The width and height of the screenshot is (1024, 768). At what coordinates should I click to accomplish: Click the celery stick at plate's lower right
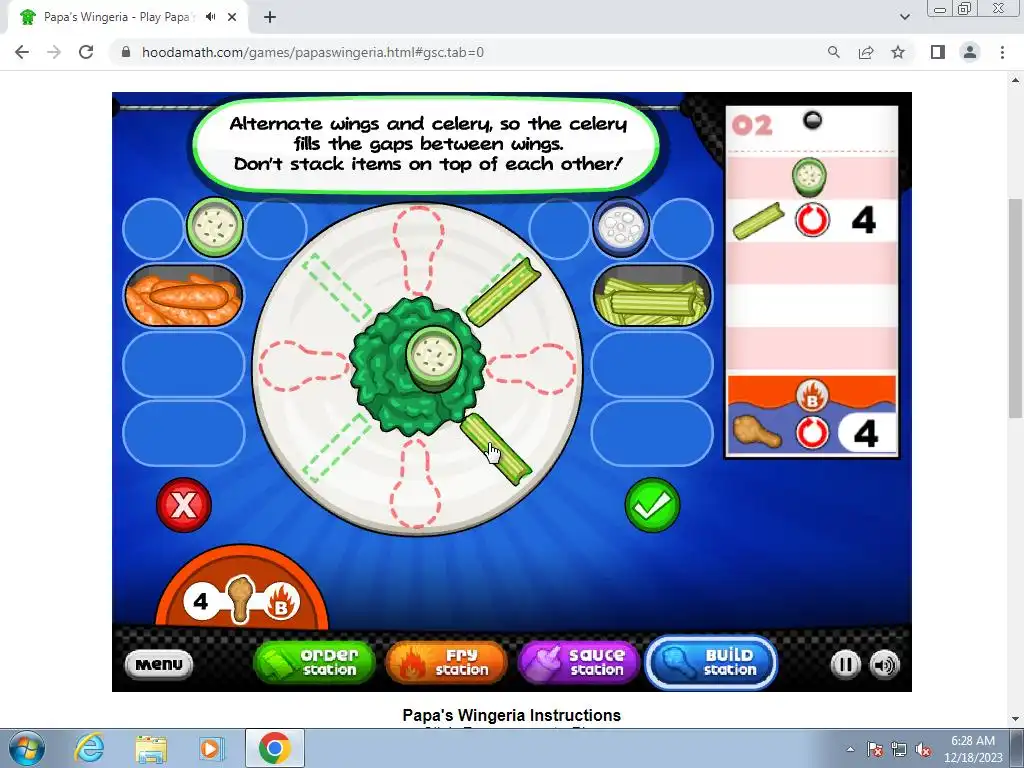[x=496, y=449]
